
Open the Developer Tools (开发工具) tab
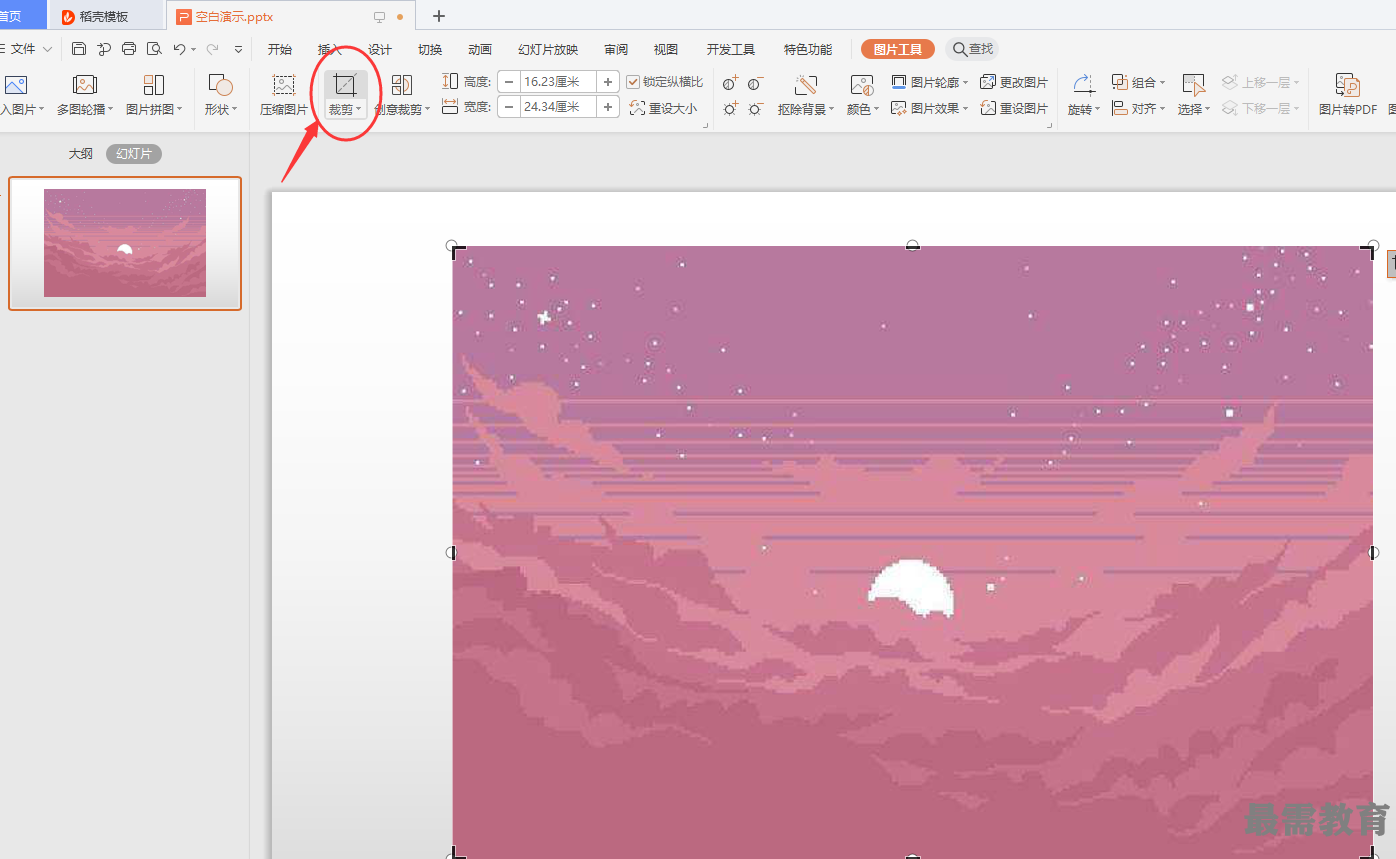point(731,49)
